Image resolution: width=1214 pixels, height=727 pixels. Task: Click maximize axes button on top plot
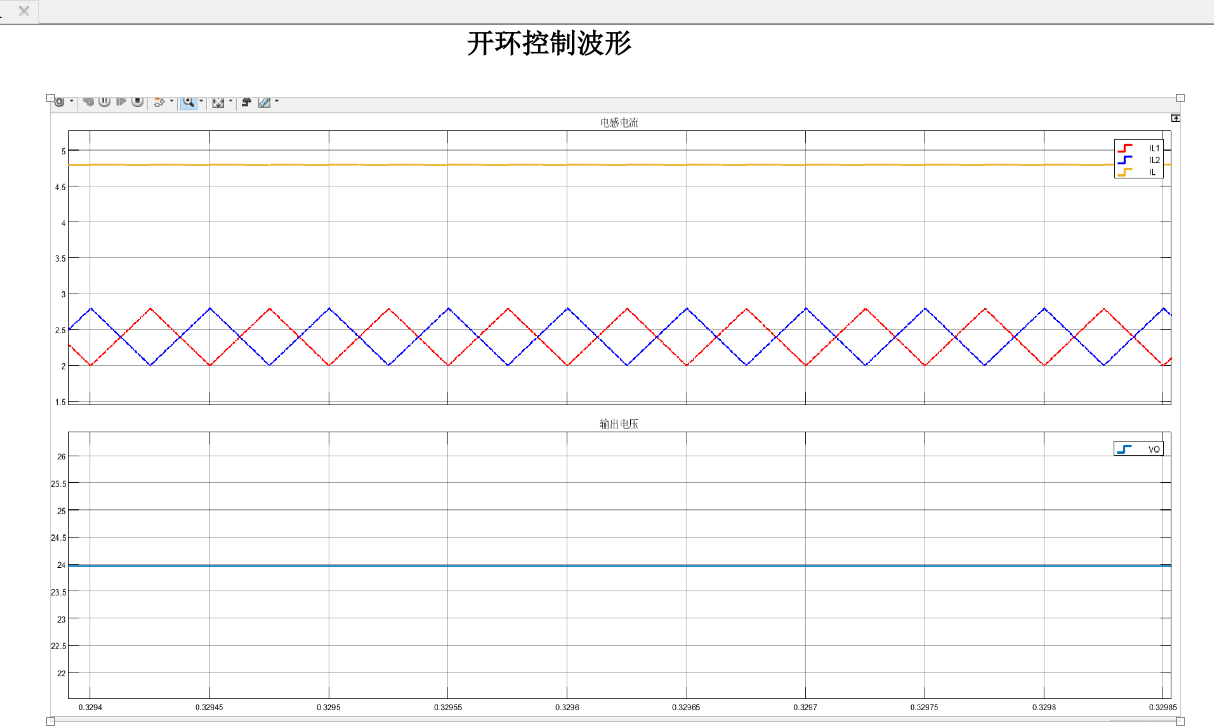(x=1176, y=118)
